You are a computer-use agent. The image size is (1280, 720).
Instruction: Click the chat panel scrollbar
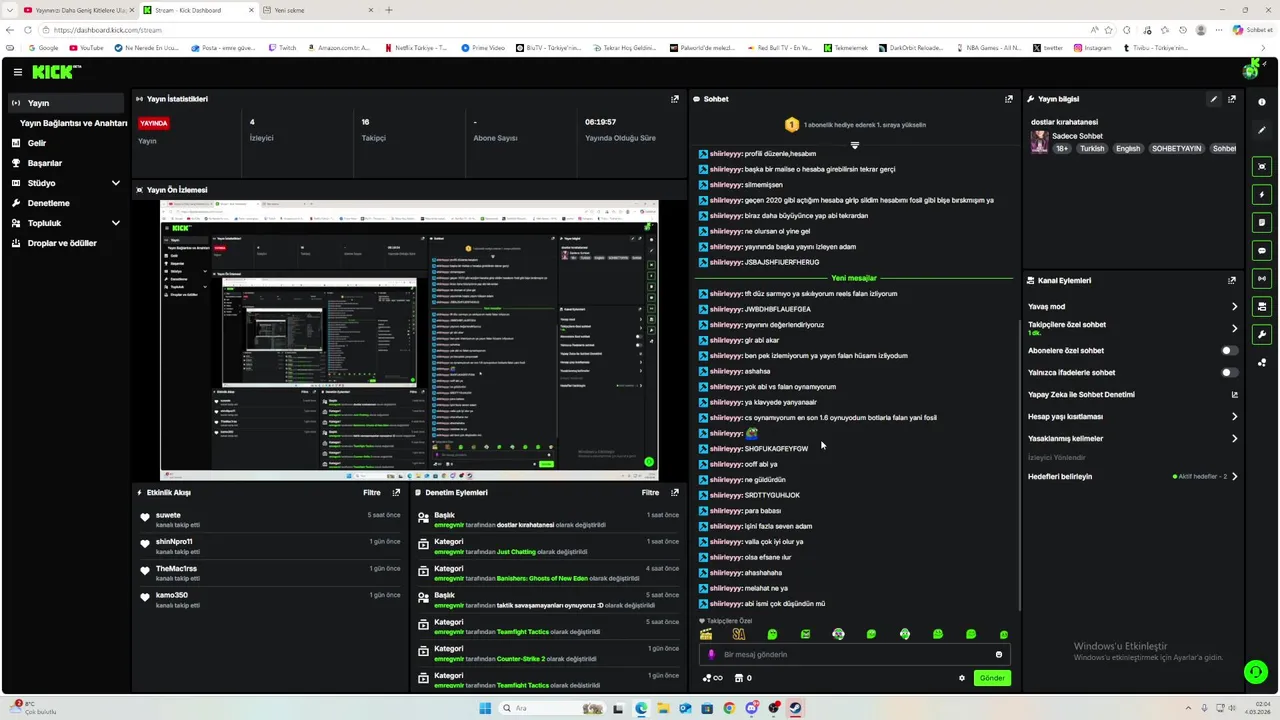click(1019, 465)
